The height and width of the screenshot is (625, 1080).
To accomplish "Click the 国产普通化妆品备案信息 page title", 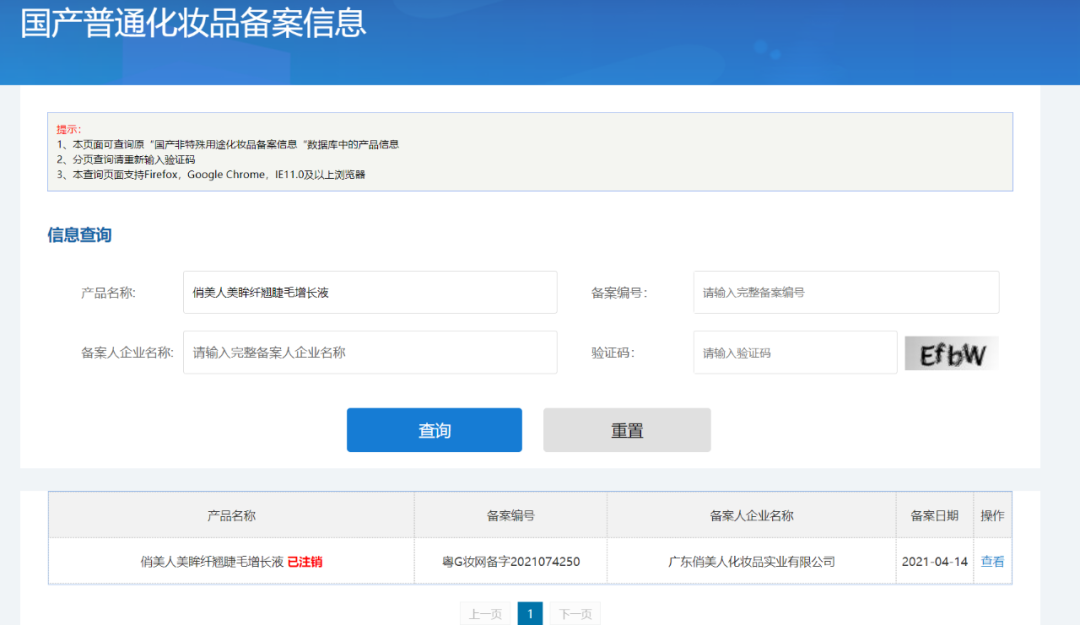I will click(193, 24).
